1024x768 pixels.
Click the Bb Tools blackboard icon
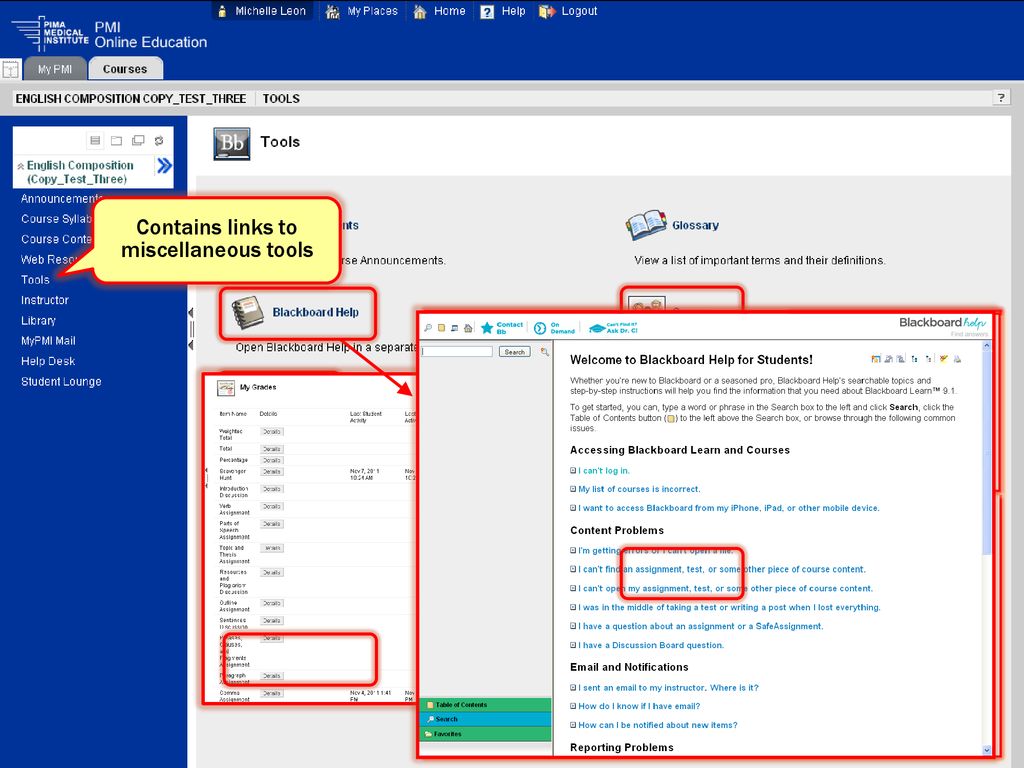click(x=232, y=144)
